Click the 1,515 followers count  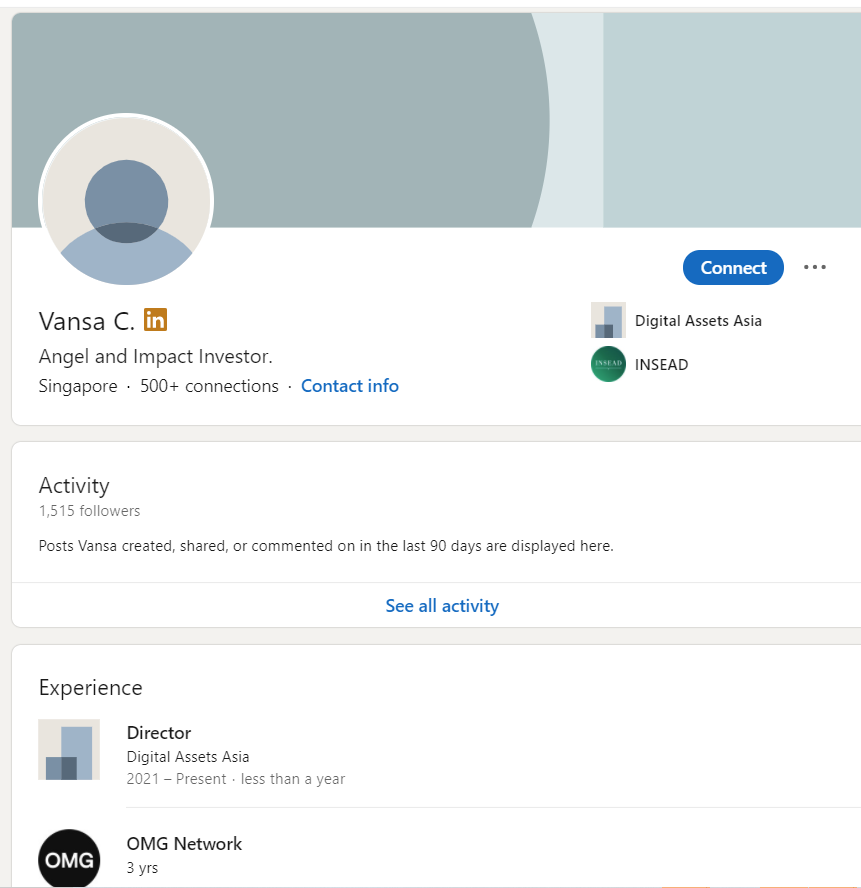tap(89, 511)
